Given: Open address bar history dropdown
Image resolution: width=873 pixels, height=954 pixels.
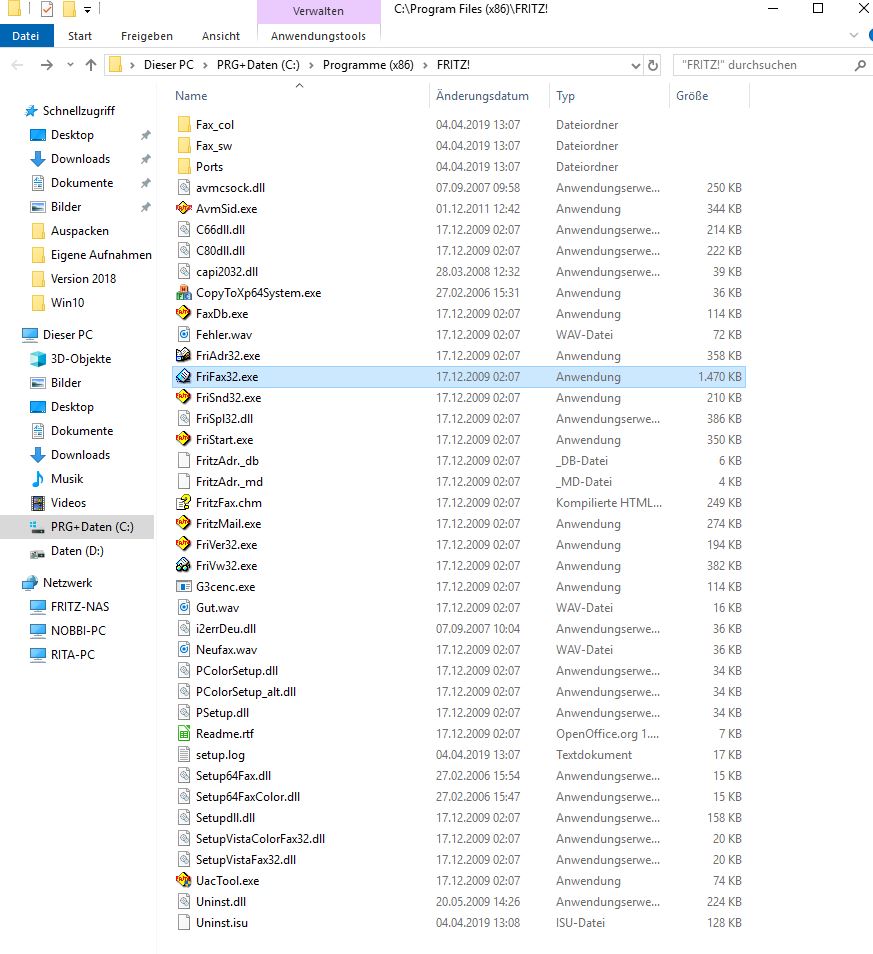Looking at the screenshot, I should 636,66.
